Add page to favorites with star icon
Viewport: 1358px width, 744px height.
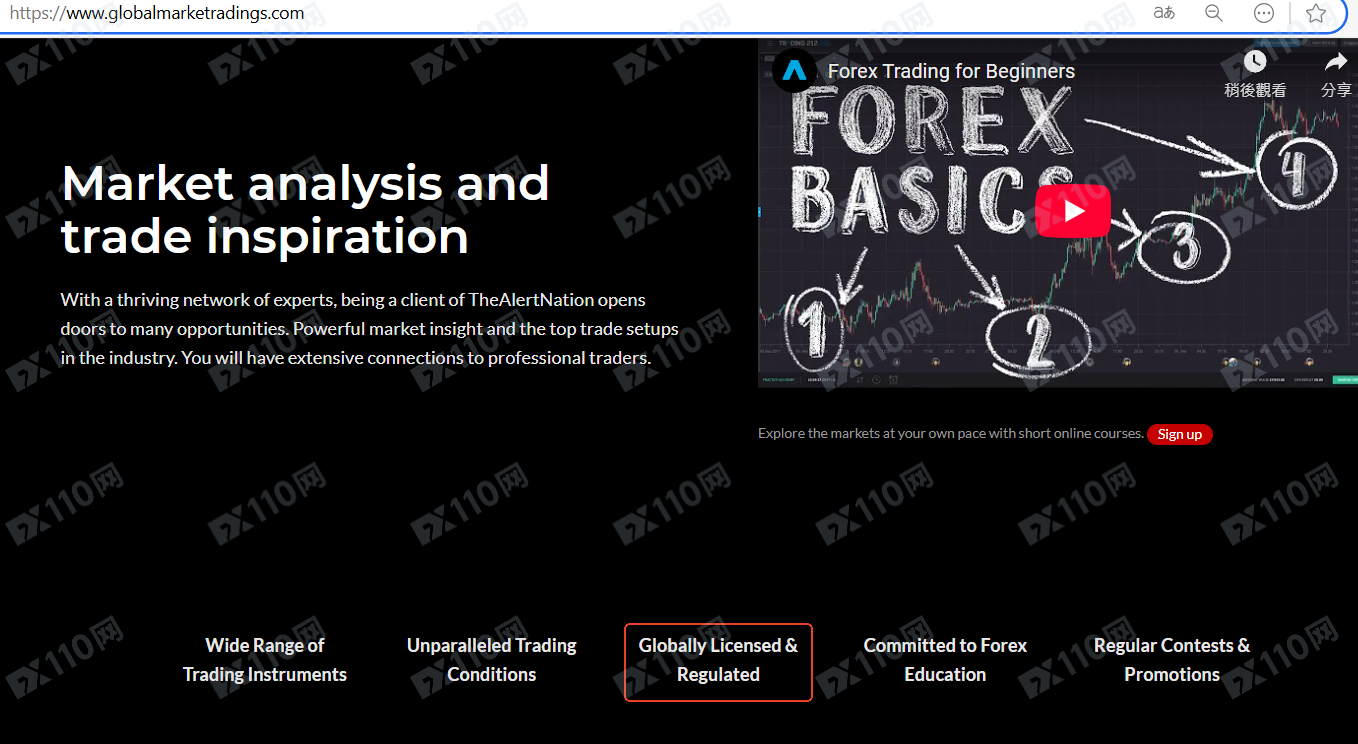pos(1315,13)
